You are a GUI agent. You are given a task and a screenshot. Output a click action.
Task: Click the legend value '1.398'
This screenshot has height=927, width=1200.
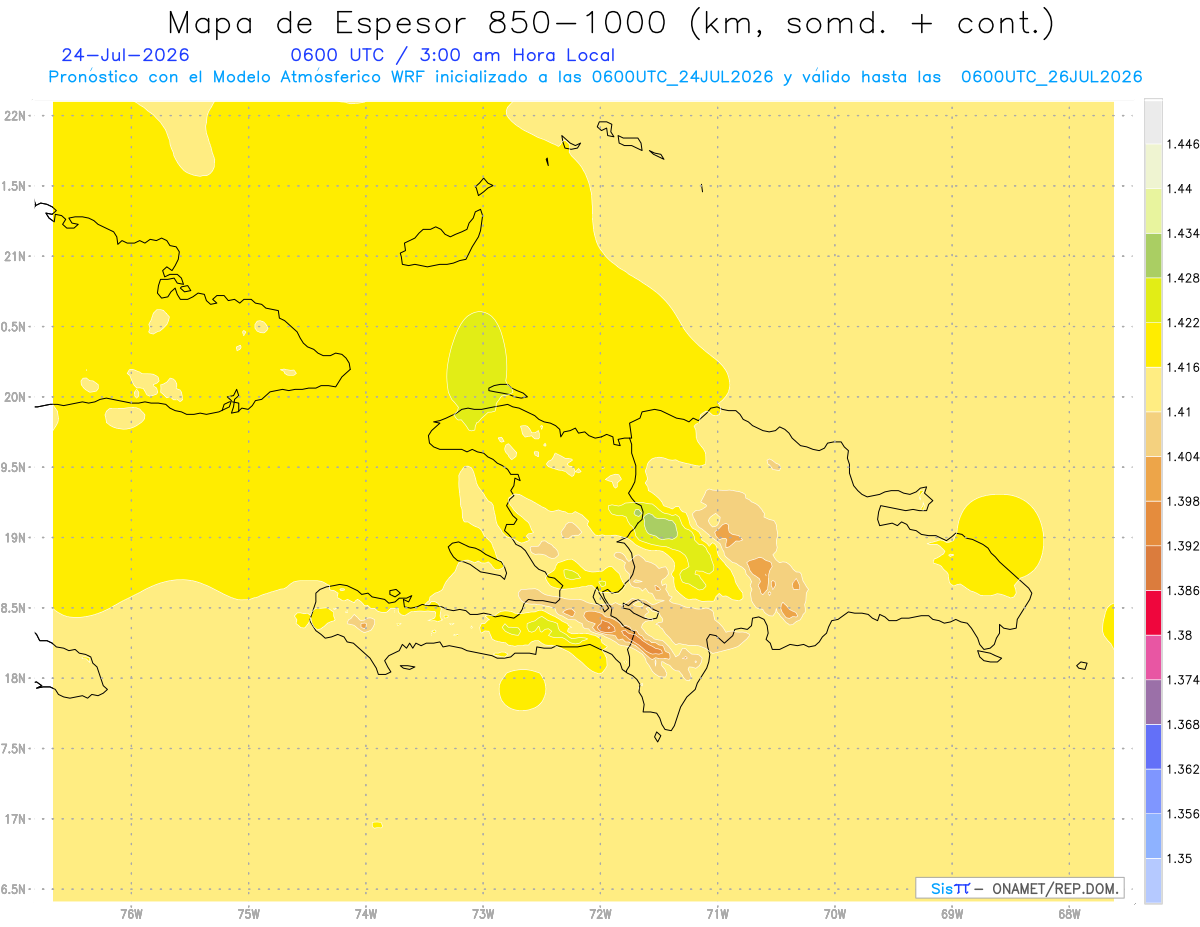(1183, 501)
